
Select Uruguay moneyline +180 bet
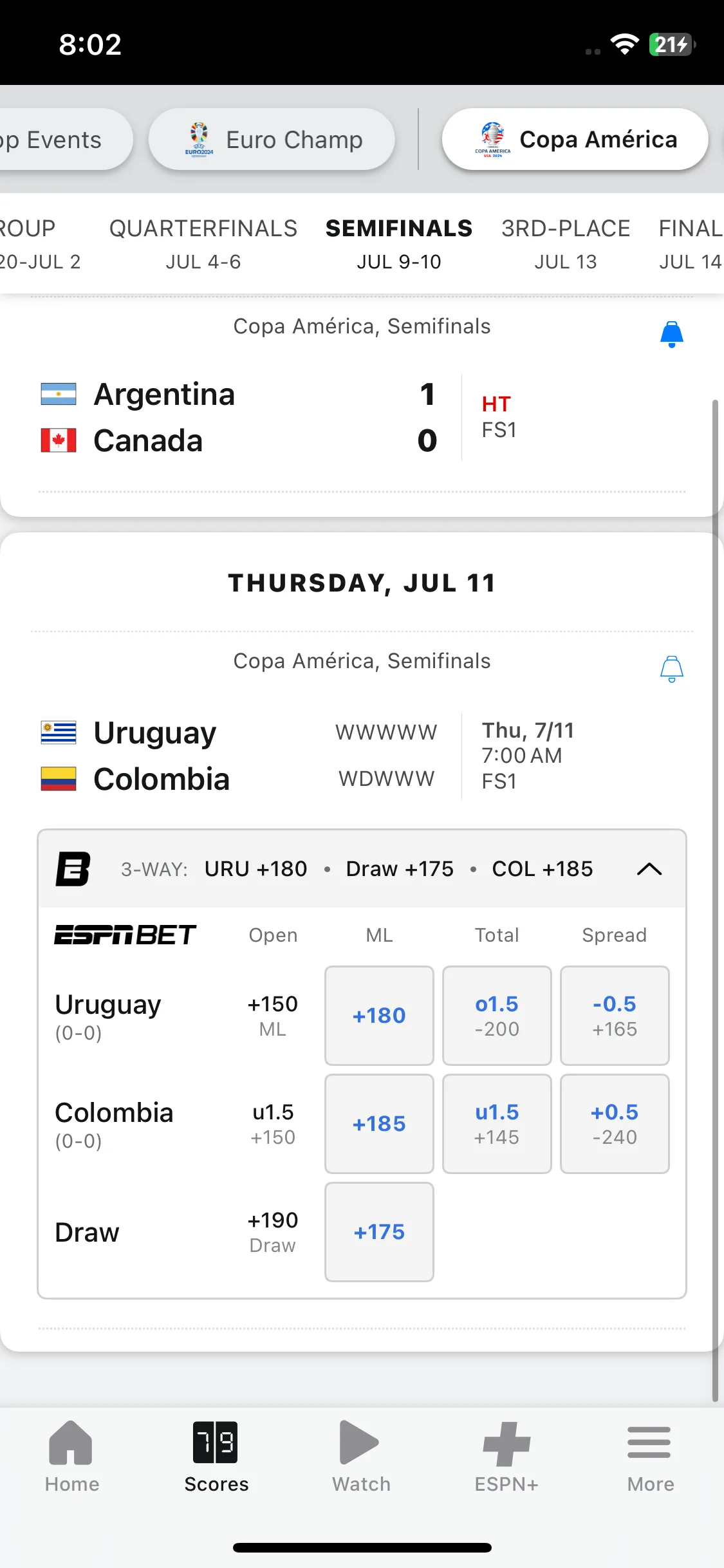(379, 1016)
